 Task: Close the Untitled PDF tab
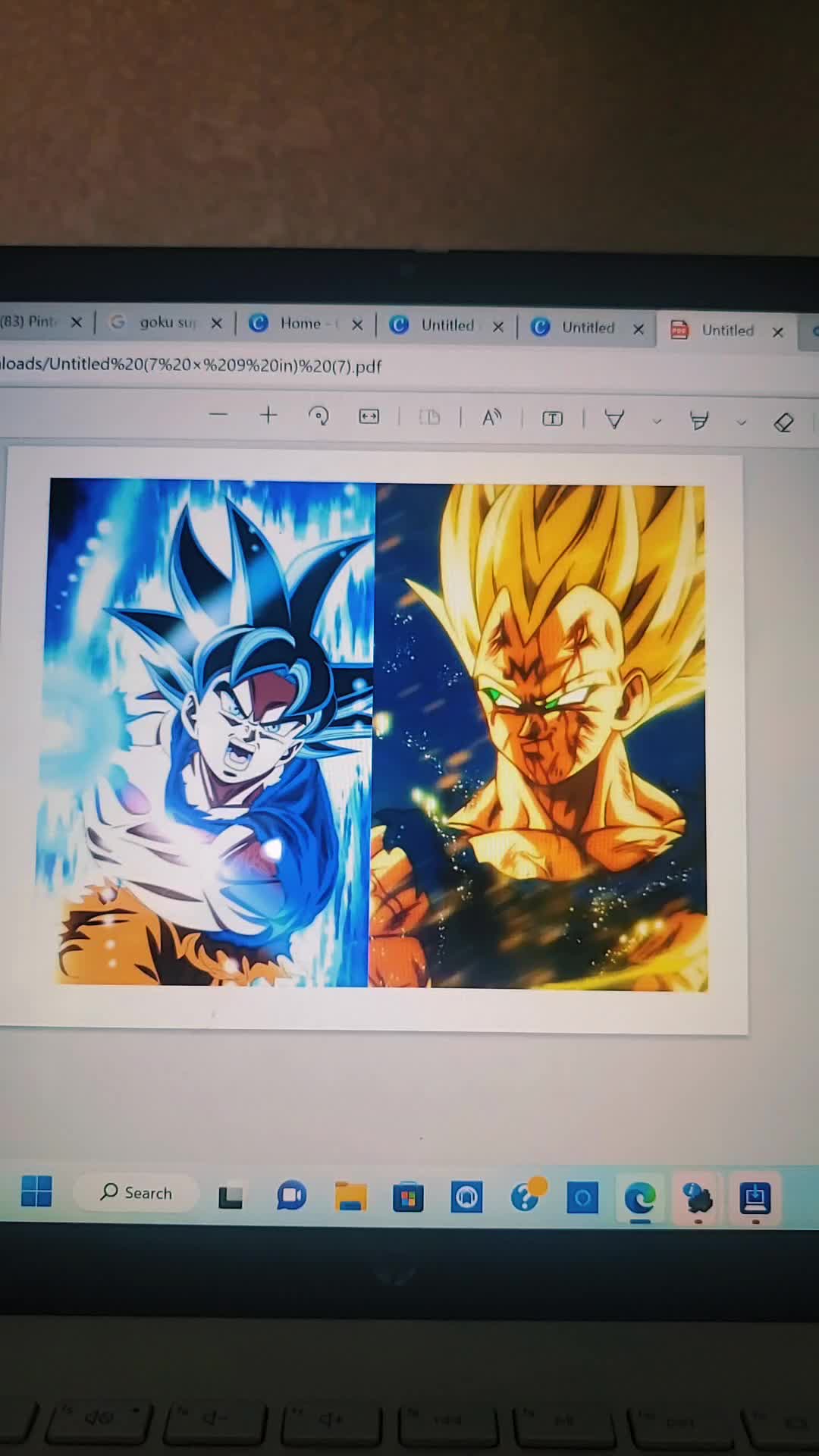coord(777,332)
